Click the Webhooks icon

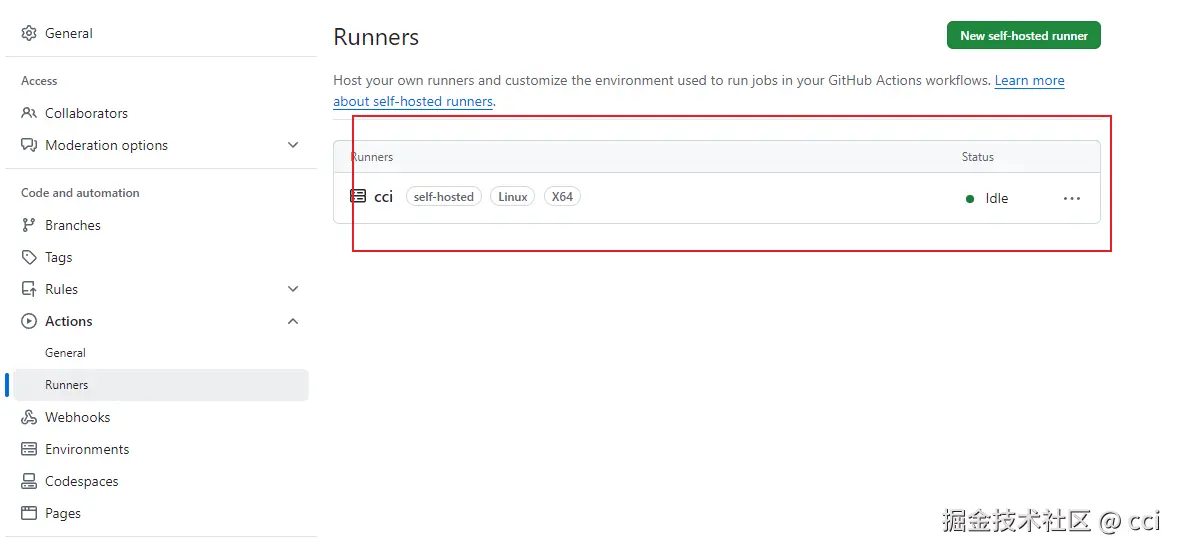coord(29,418)
